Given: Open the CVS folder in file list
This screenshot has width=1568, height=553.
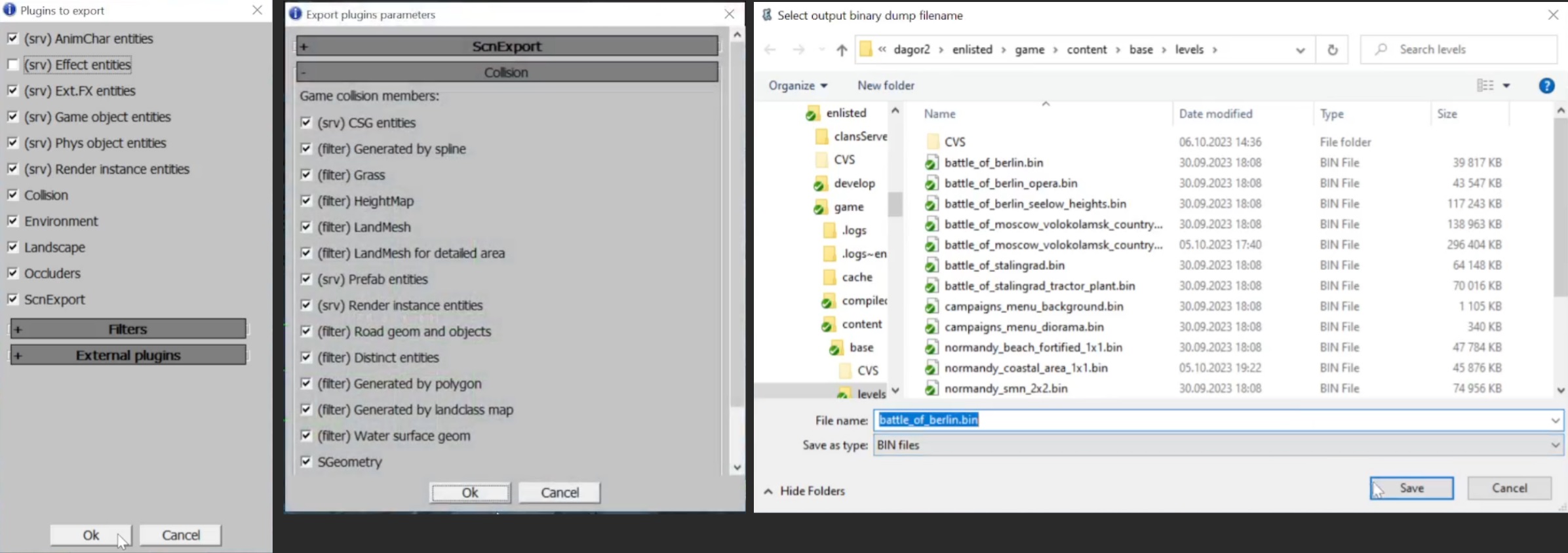Looking at the screenshot, I should tap(954, 142).
